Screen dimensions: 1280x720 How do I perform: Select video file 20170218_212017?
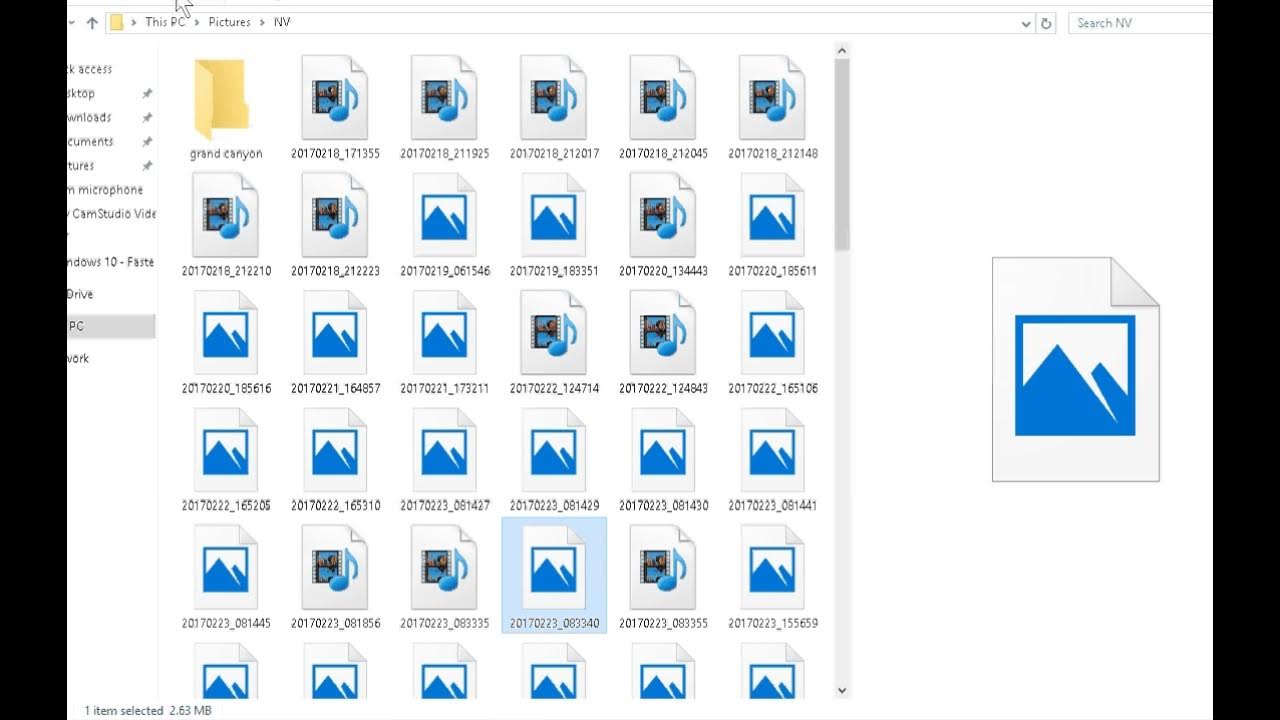pyautogui.click(x=554, y=108)
